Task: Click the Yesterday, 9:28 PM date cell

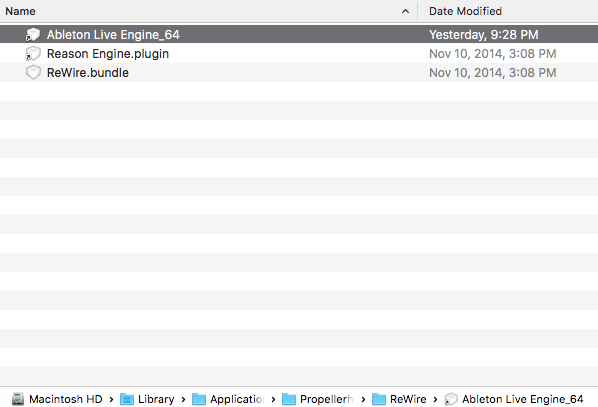Action: [484, 35]
